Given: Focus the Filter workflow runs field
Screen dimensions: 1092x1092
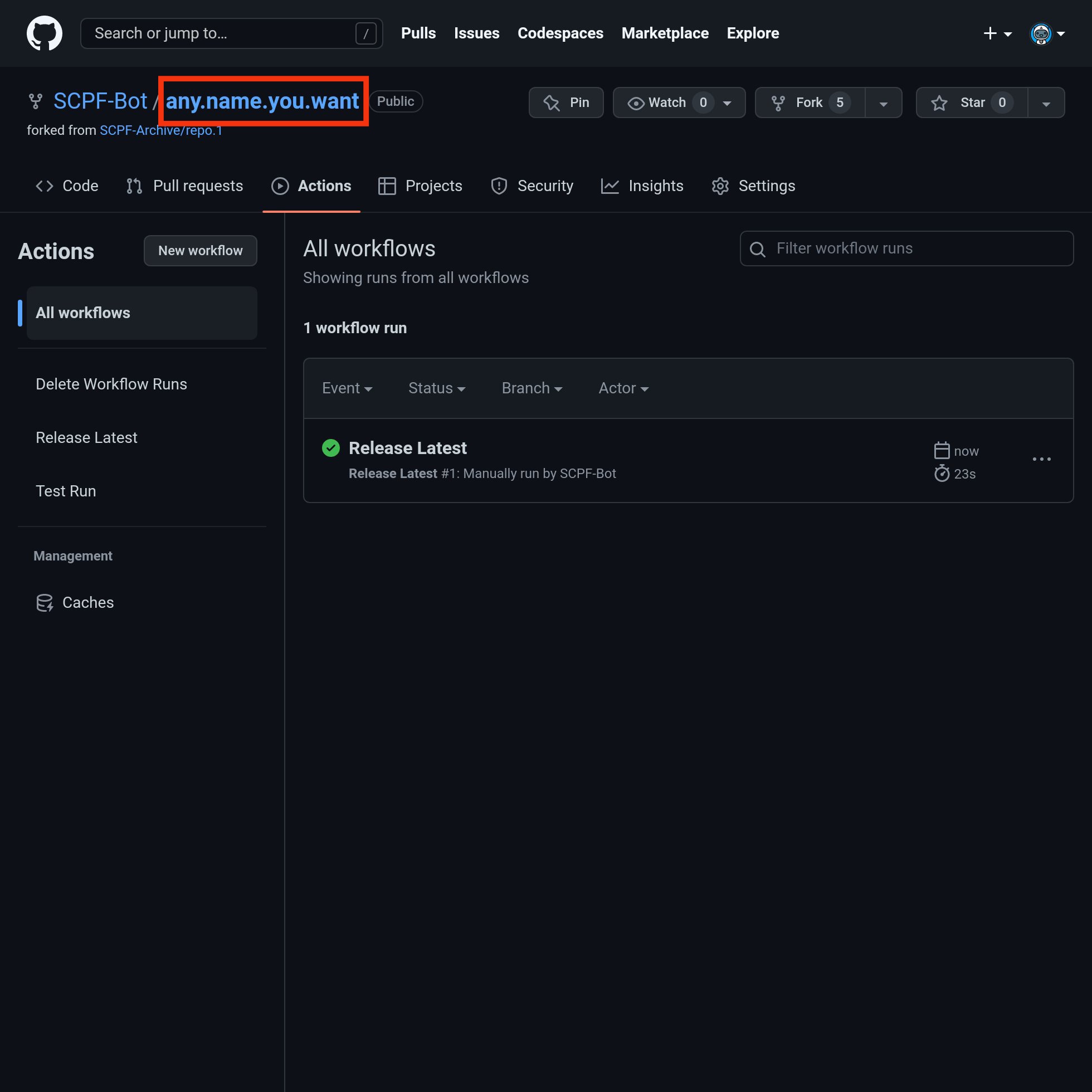Looking at the screenshot, I should [915, 248].
